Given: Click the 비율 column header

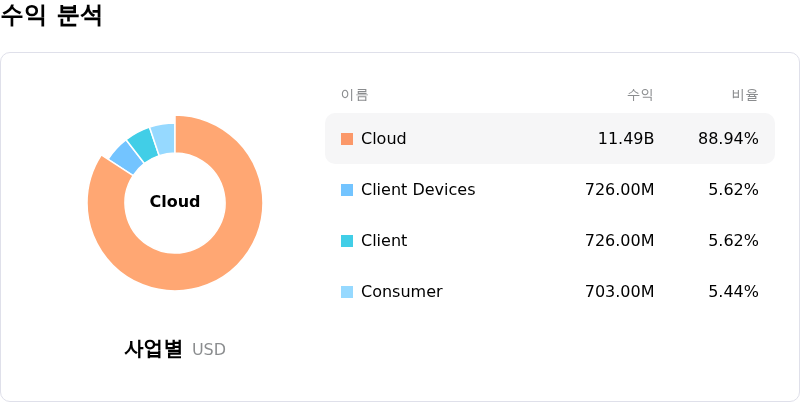Looking at the screenshot, I should 745,95.
